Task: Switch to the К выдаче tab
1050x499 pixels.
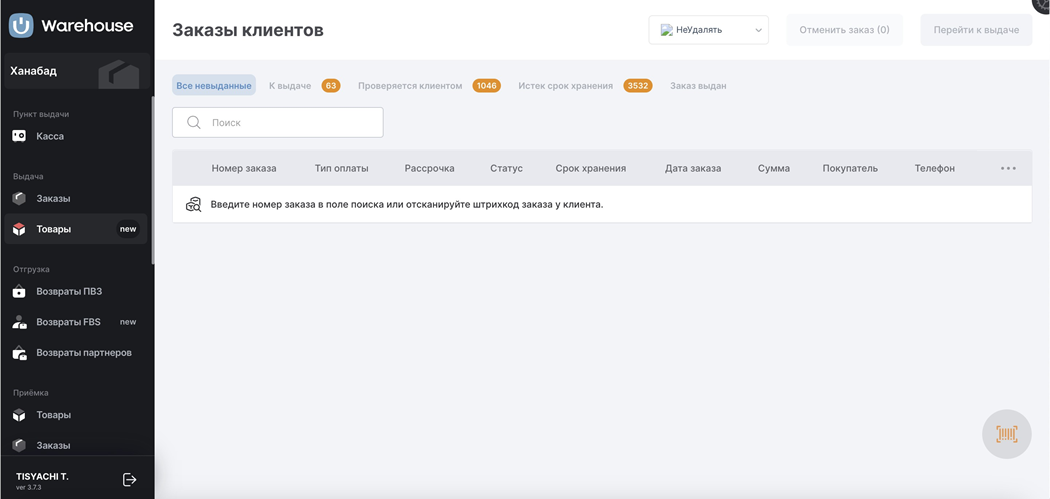Action: click(290, 86)
